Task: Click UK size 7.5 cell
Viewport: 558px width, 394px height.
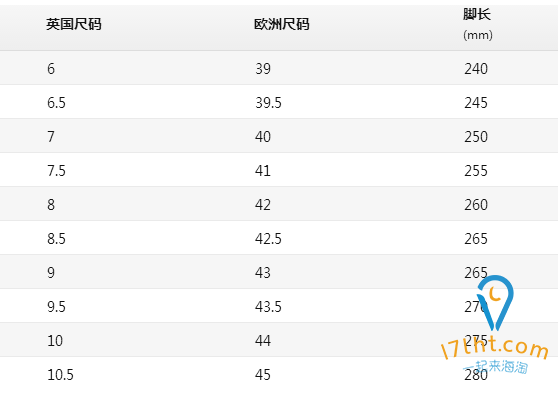Action: pyautogui.click(x=56, y=171)
